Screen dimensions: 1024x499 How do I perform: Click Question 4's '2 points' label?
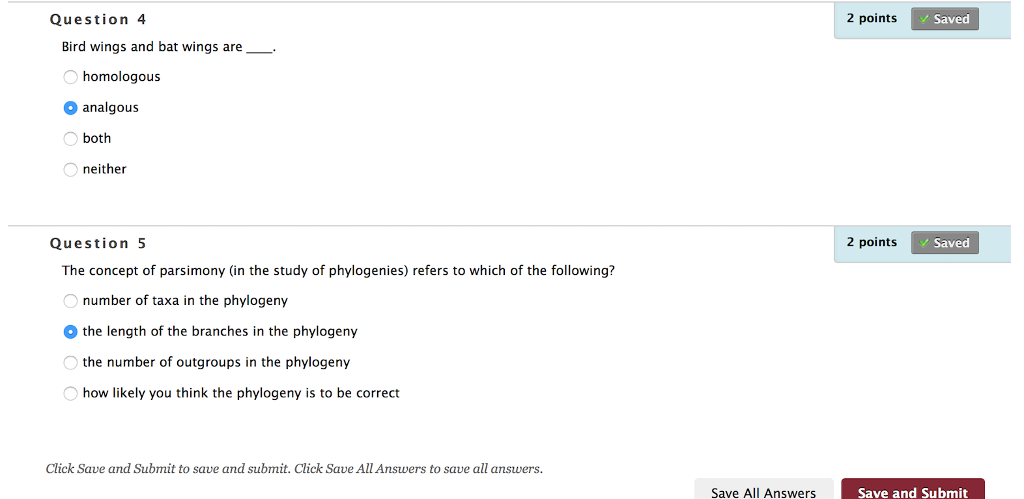pos(871,19)
